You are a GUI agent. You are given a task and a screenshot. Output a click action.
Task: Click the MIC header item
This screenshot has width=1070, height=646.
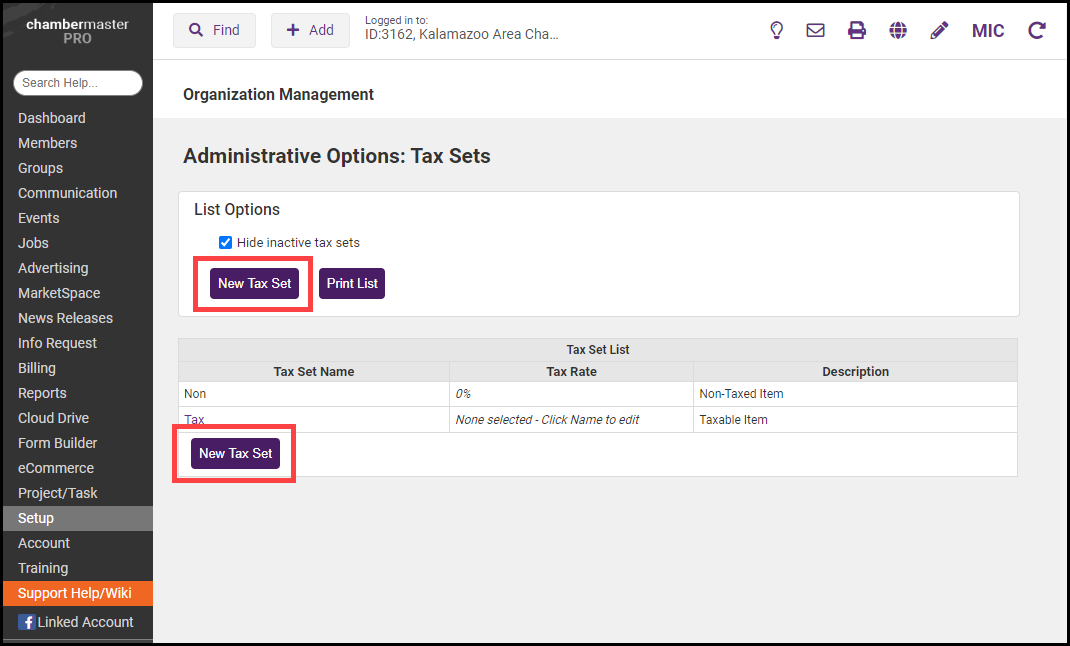[x=988, y=30]
